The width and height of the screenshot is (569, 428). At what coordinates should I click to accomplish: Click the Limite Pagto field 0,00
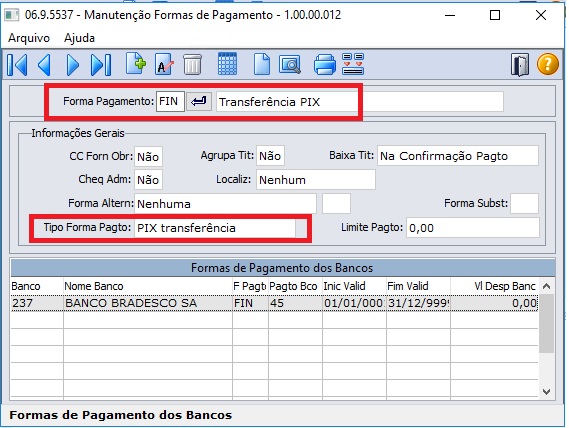[472, 228]
